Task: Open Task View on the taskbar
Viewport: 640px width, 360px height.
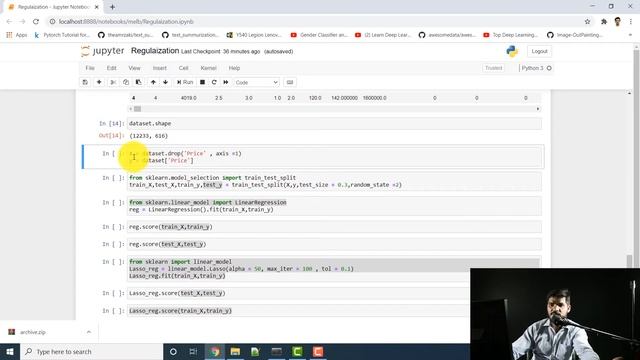Action: coord(193,352)
